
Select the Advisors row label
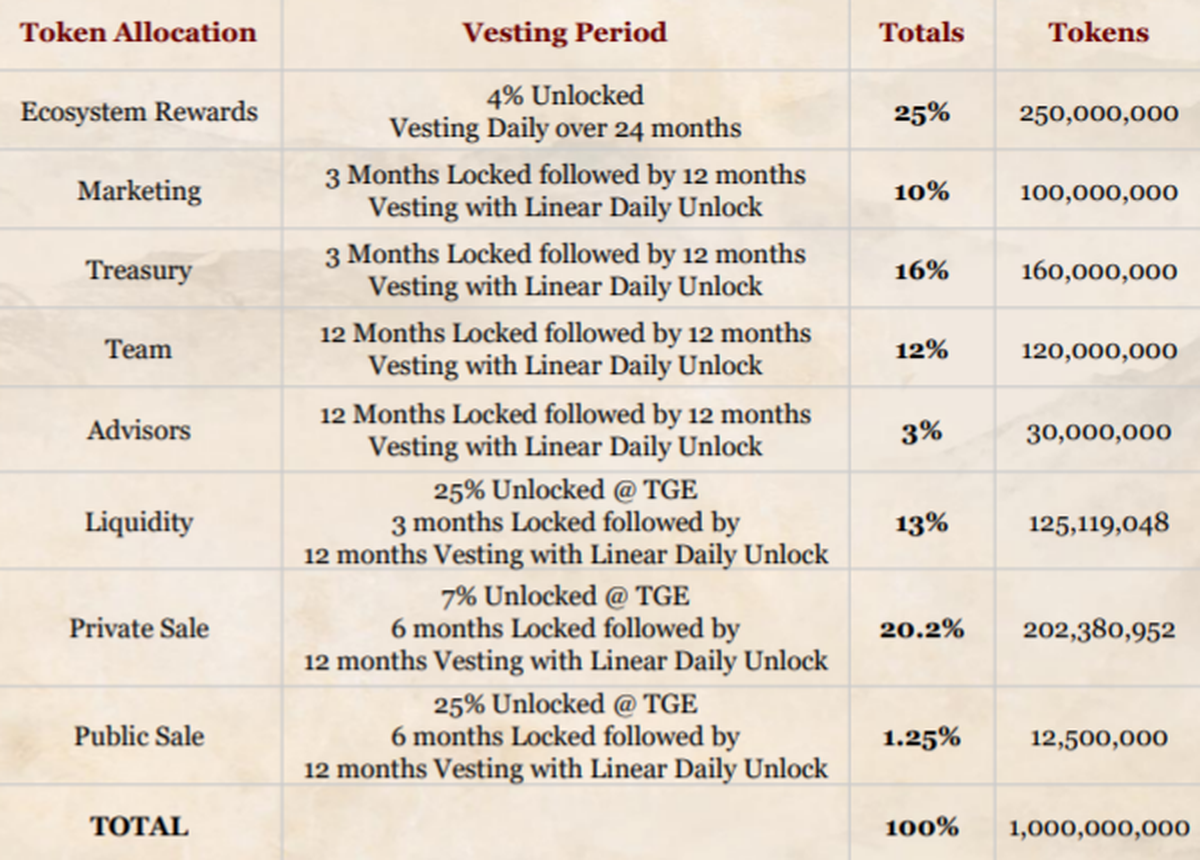click(139, 430)
